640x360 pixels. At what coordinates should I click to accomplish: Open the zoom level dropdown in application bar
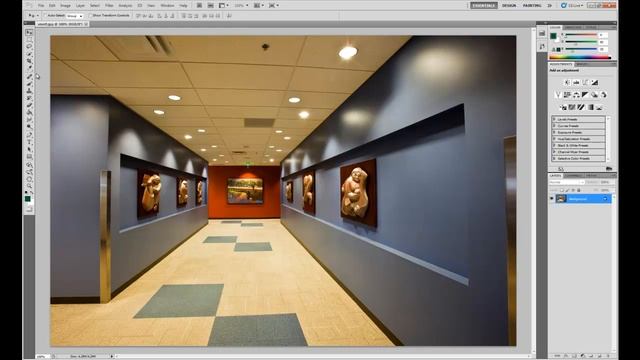click(x=241, y=6)
